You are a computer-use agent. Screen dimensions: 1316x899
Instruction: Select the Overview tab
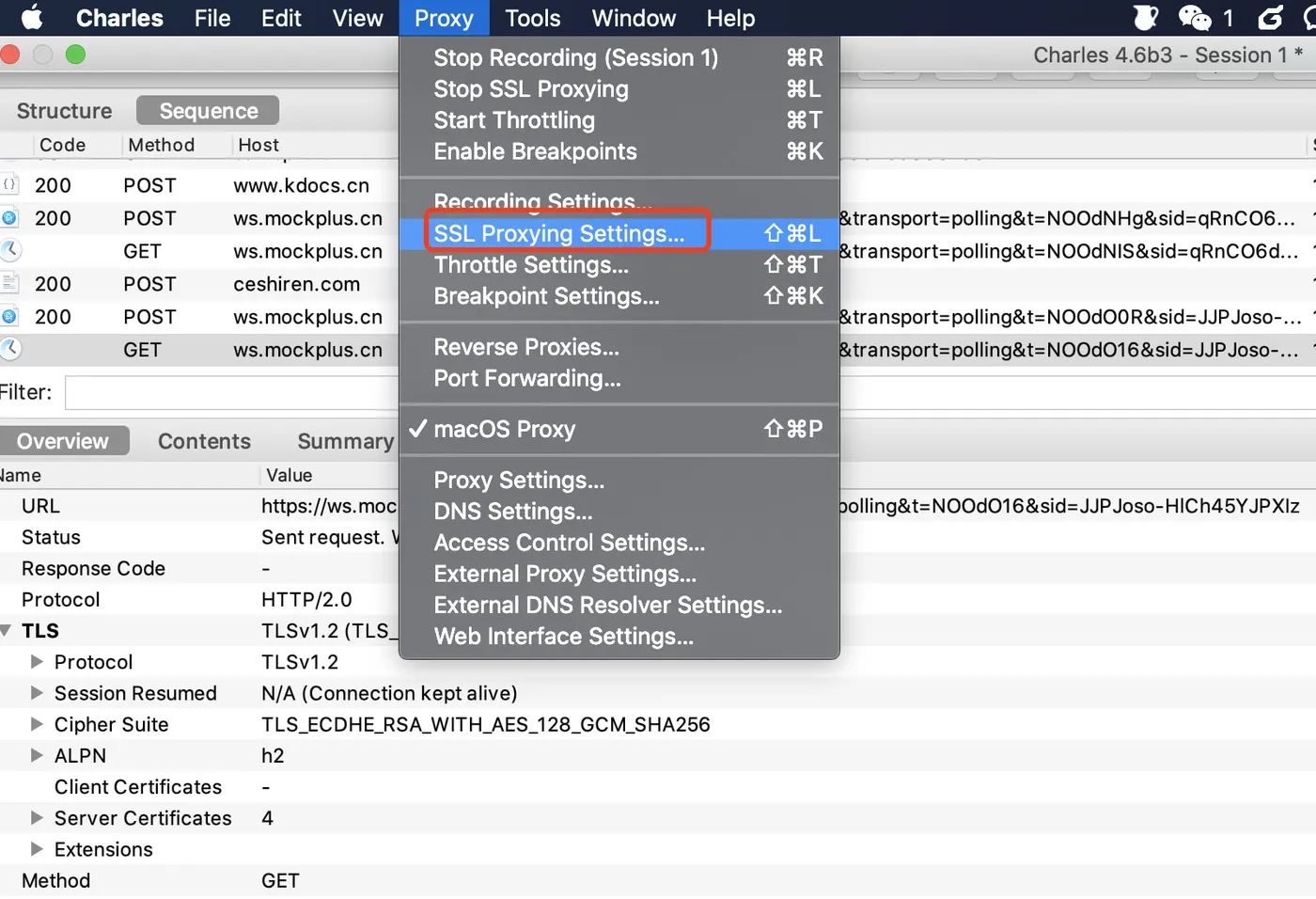63,441
